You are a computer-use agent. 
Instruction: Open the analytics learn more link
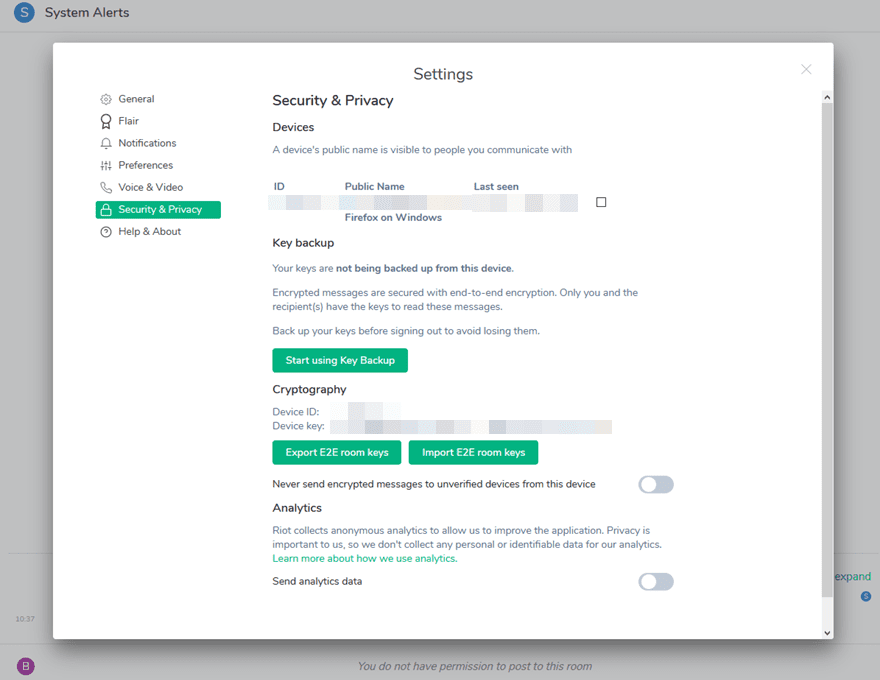365,559
